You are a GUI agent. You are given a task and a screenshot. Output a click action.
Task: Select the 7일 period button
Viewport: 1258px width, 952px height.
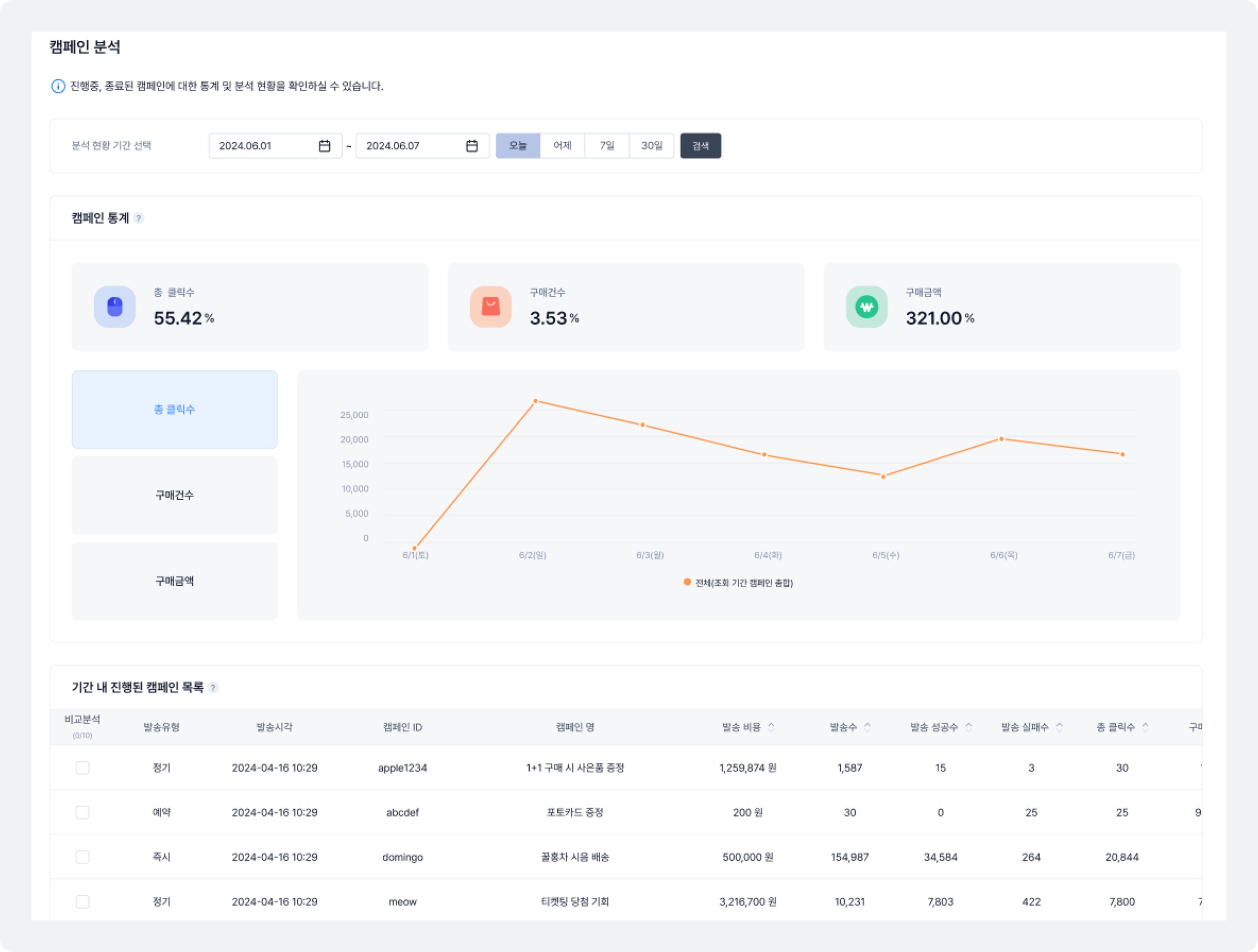click(607, 146)
